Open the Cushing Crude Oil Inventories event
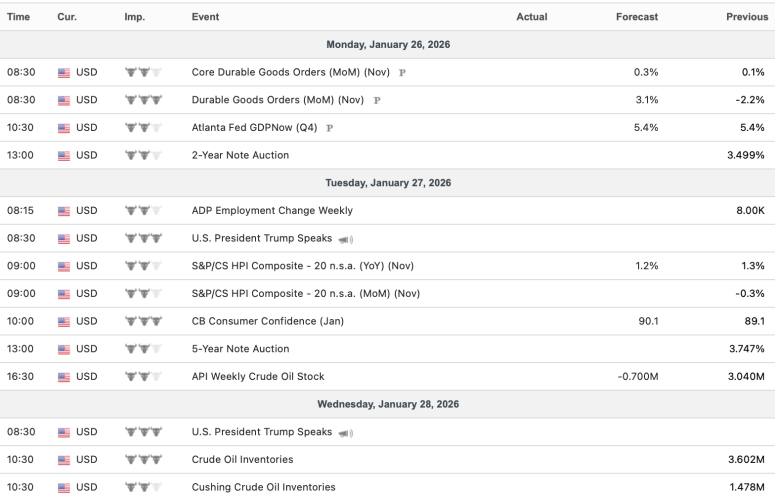Viewport: 775px width, 496px height. click(x=263, y=487)
